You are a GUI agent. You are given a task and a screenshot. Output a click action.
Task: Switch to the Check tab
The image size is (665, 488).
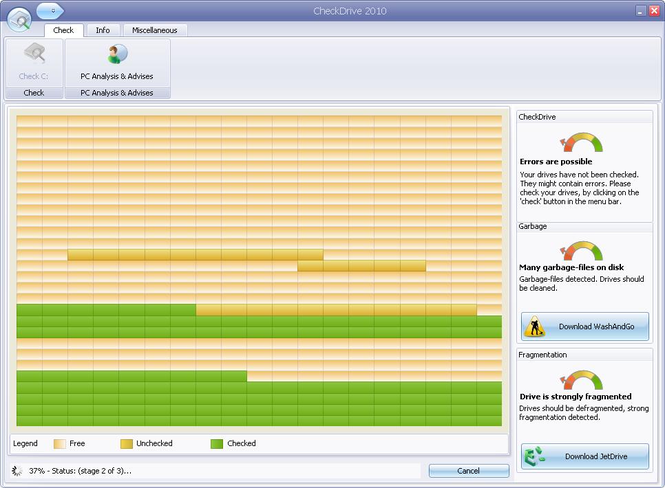point(64,30)
